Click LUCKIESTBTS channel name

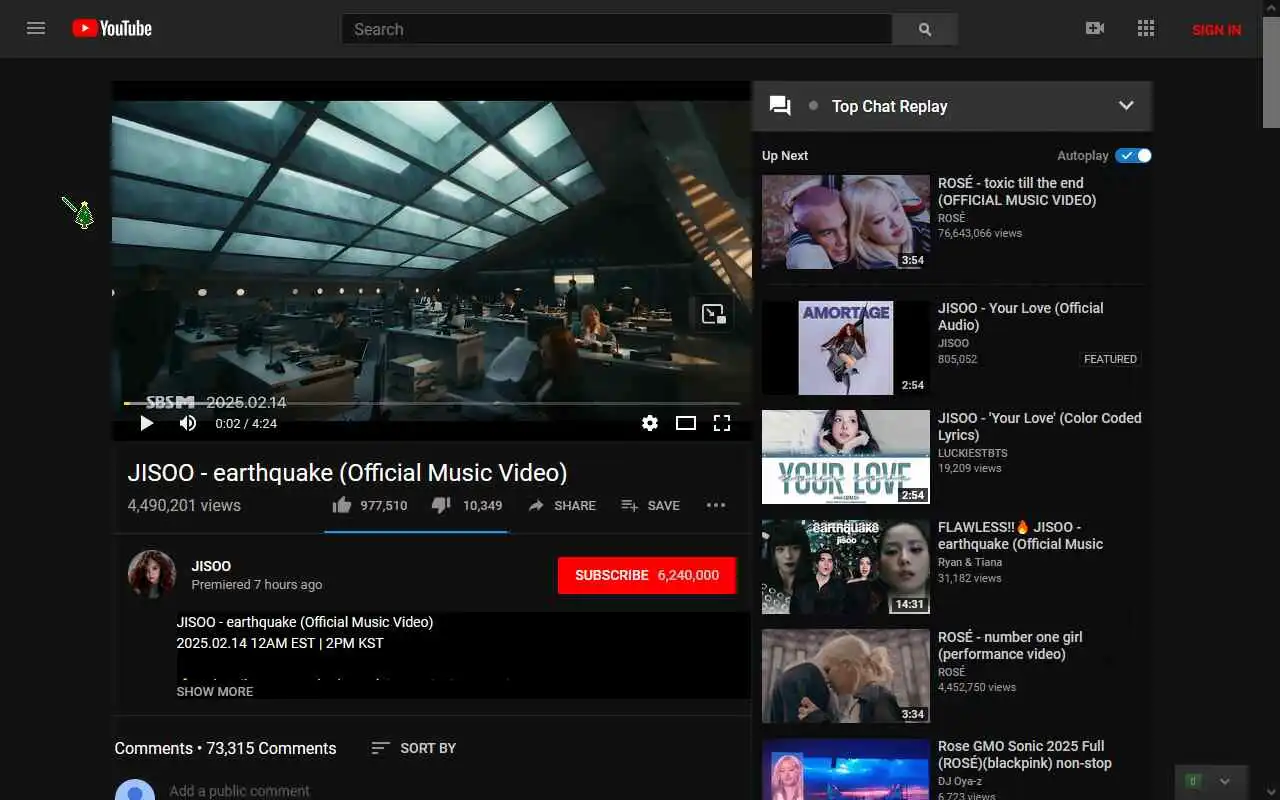(973, 453)
